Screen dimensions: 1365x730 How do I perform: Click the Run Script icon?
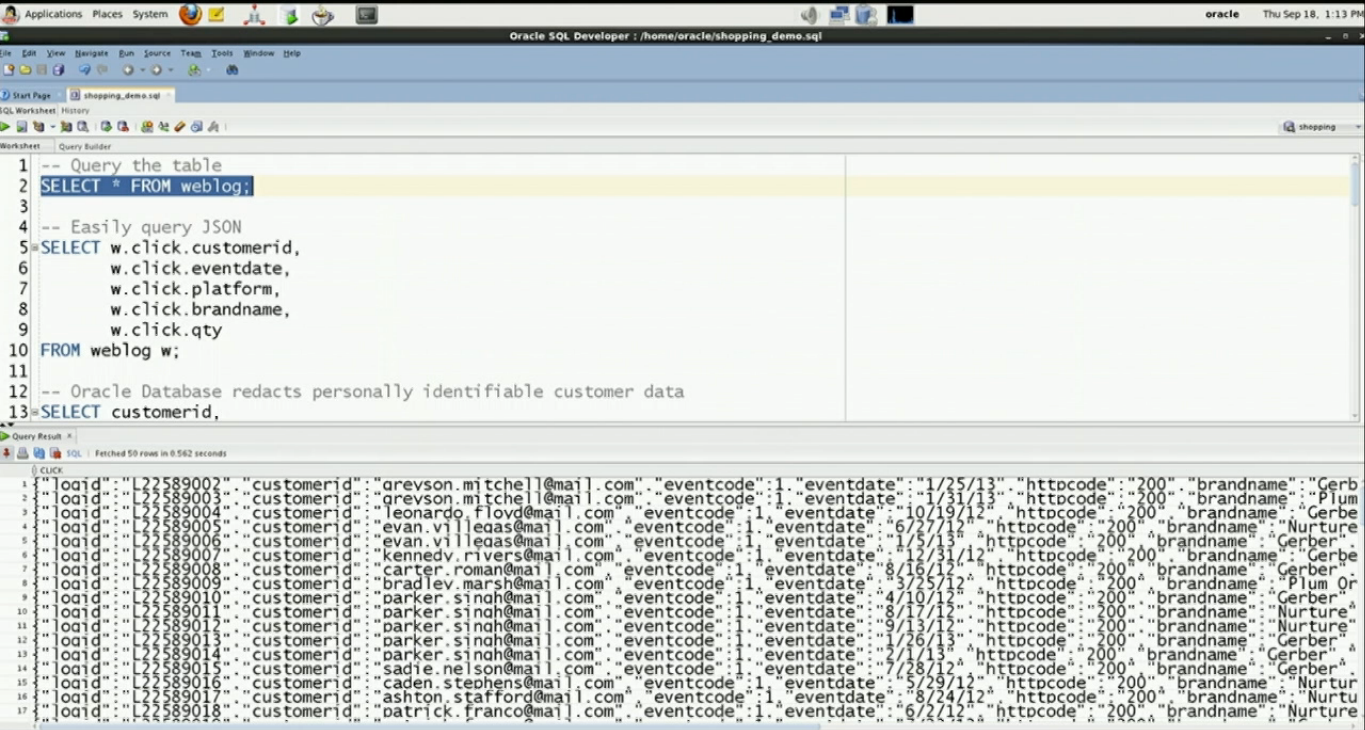pyautogui.click(x=22, y=126)
